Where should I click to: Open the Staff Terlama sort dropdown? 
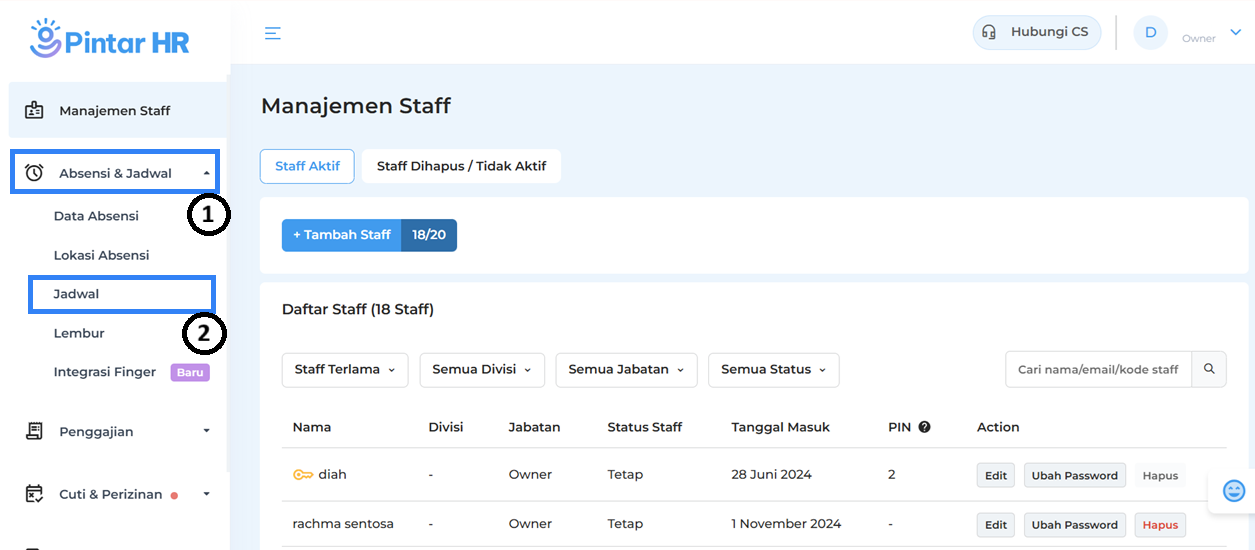point(345,369)
